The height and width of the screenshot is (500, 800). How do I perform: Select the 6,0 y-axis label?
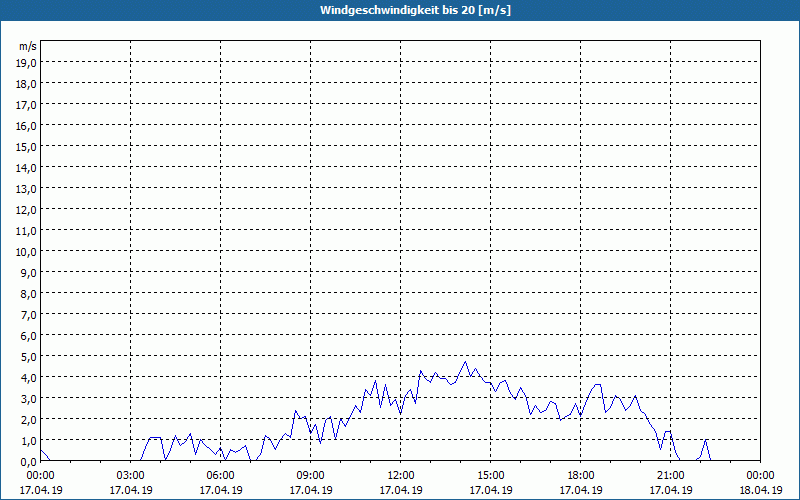pos(29,336)
